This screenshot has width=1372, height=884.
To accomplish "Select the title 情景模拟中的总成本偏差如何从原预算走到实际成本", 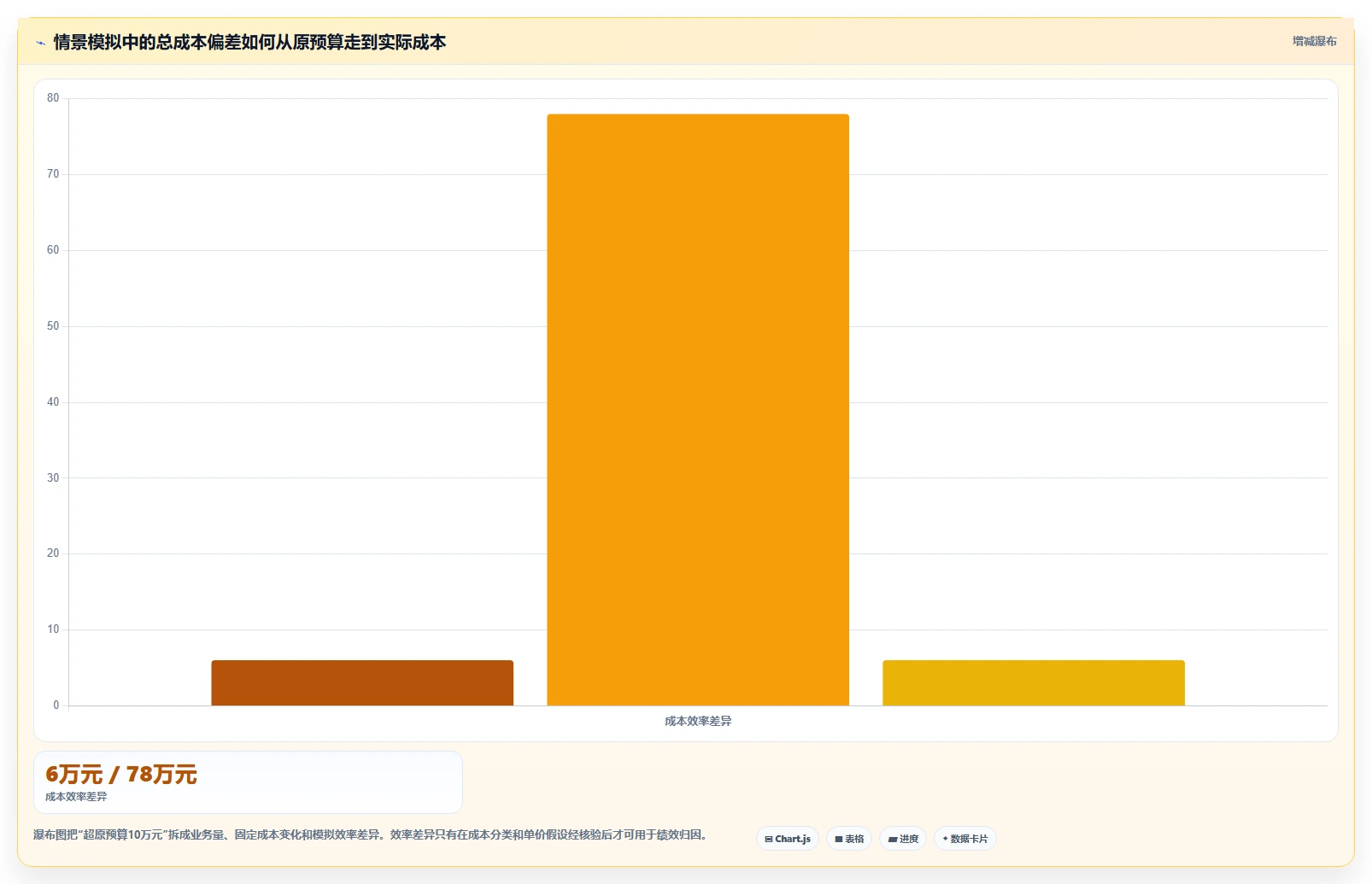I will click(x=249, y=42).
